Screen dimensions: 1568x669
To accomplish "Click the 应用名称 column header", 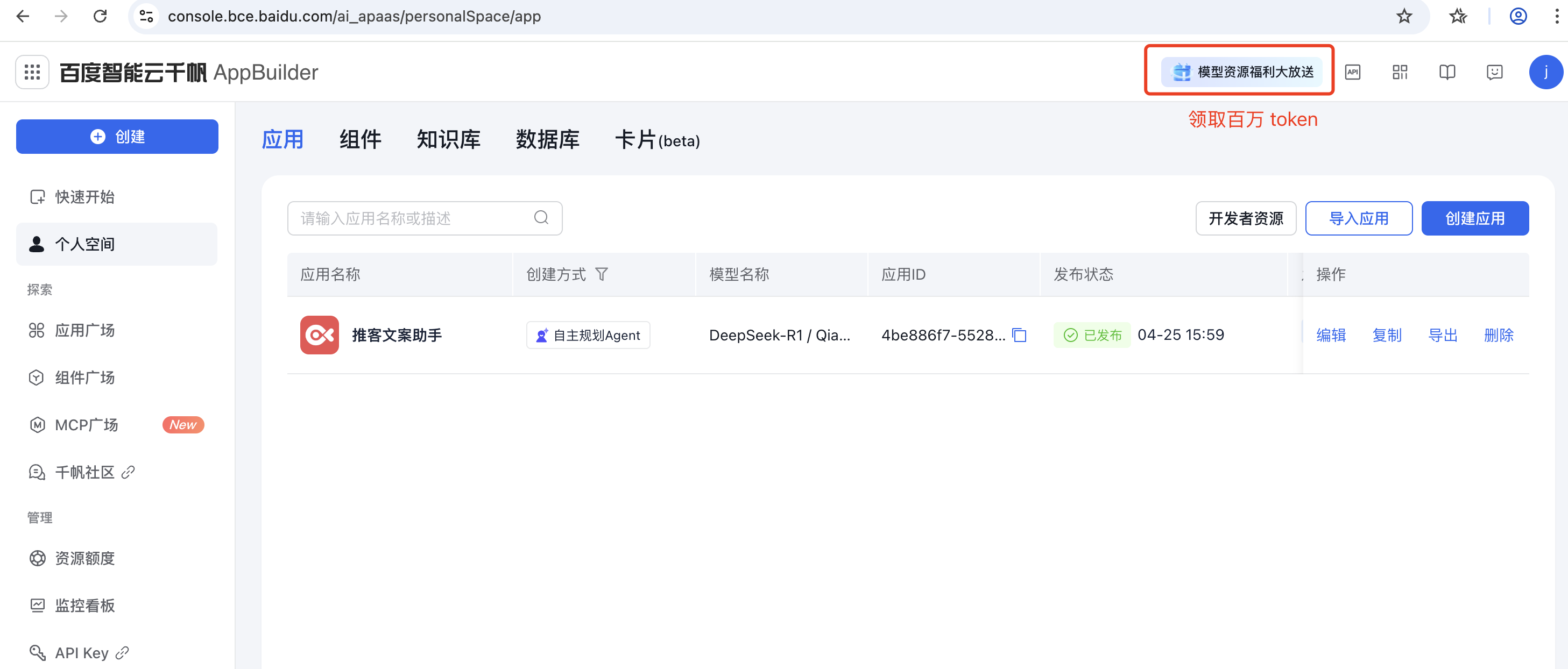I will (x=330, y=274).
